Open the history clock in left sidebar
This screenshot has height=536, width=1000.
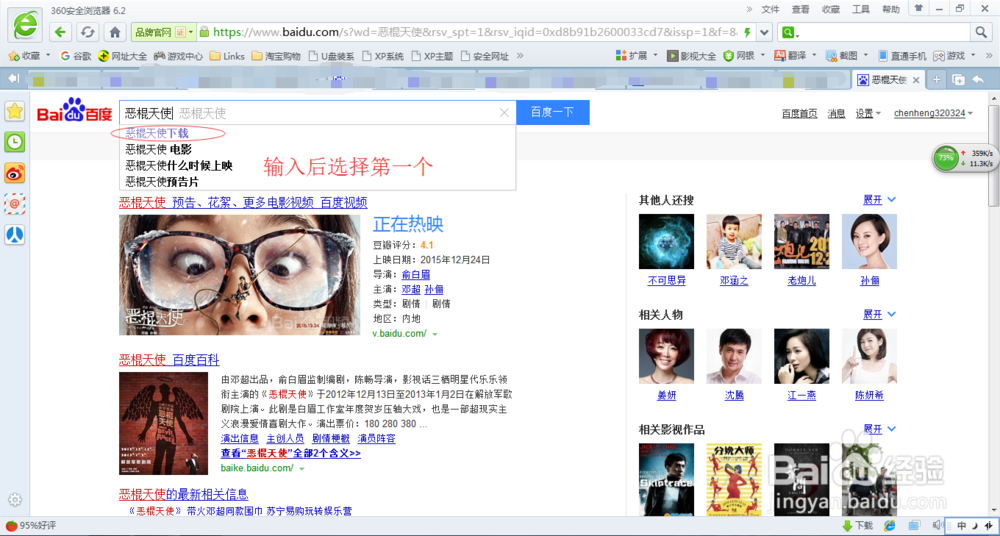tap(15, 142)
